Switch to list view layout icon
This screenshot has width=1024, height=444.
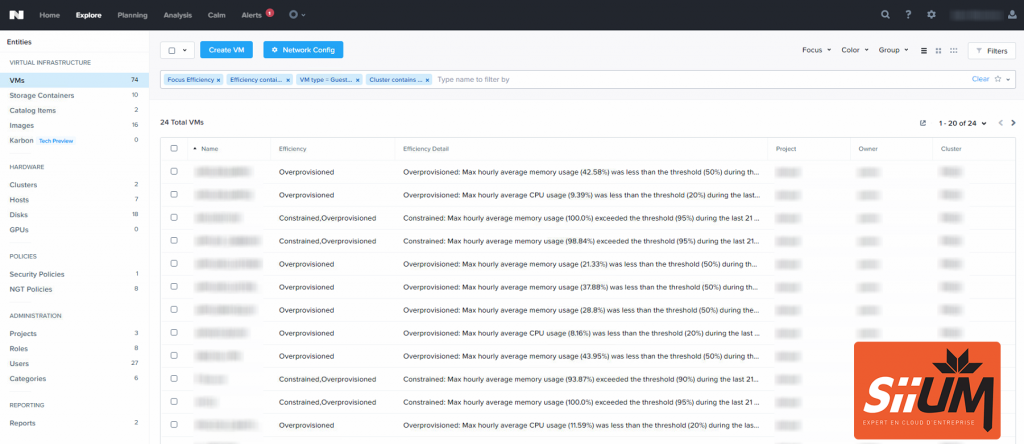point(923,50)
